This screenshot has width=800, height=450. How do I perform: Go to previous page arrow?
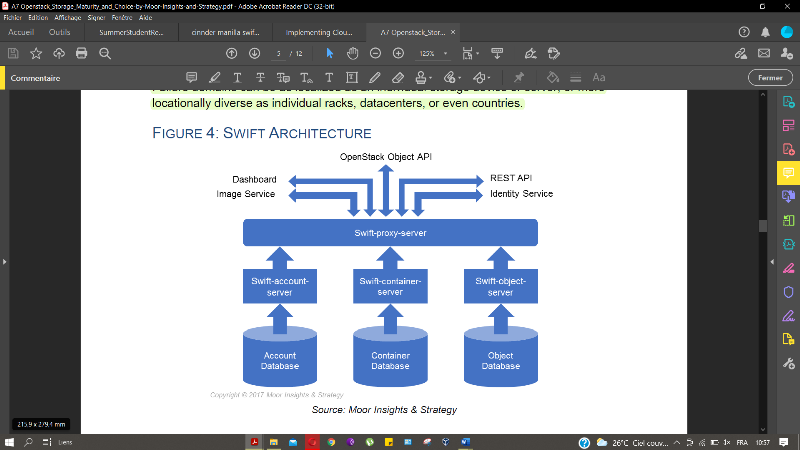tap(232, 53)
